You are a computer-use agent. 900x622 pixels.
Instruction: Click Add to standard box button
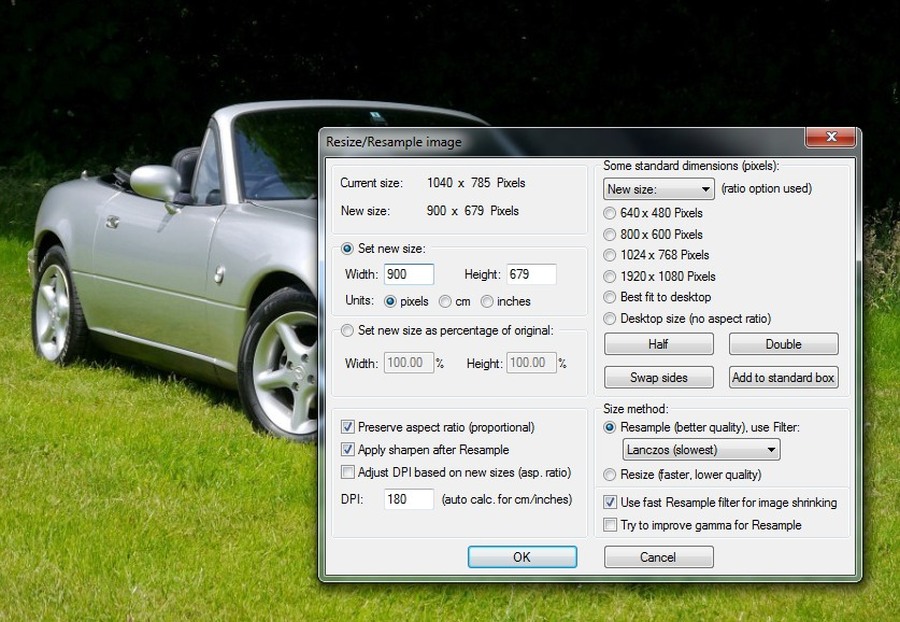783,378
